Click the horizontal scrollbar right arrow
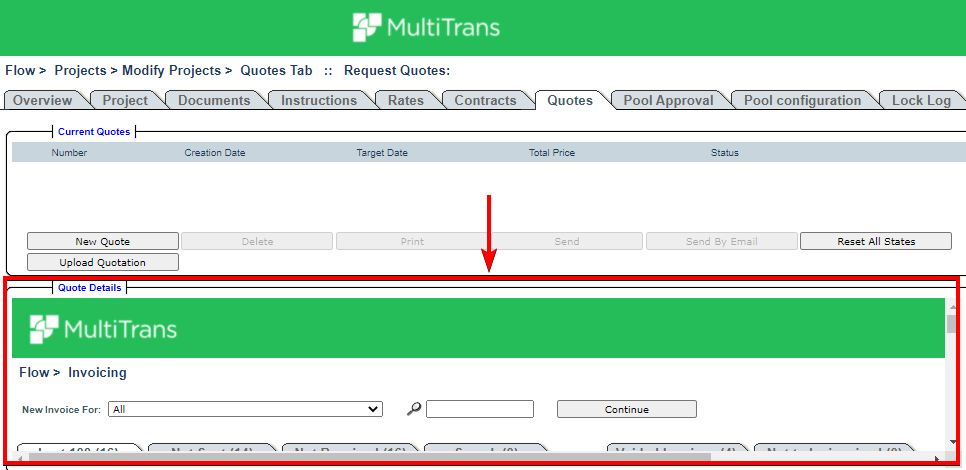Screen dimensions: 966x470 (x=937, y=458)
